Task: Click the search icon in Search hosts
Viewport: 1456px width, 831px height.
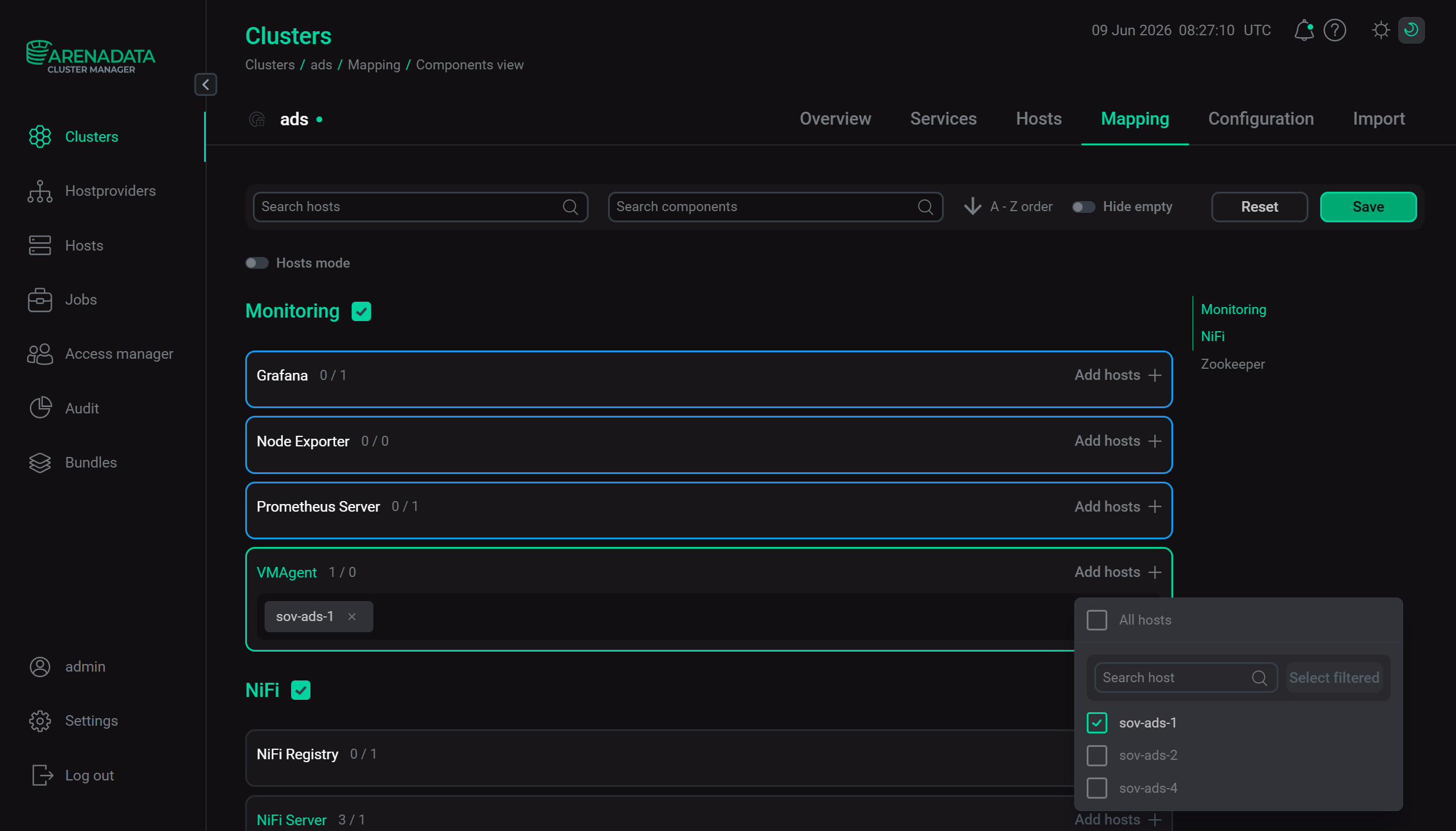Action: coord(570,207)
